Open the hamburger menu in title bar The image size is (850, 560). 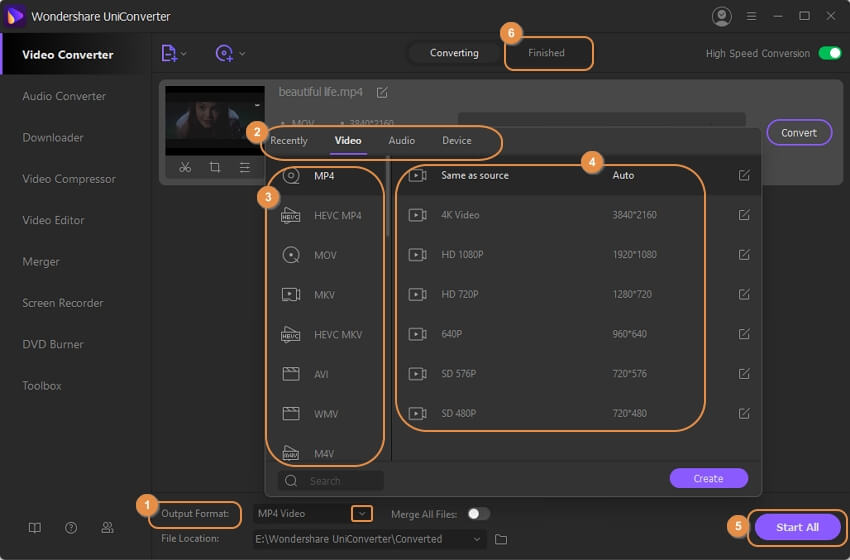[x=751, y=16]
